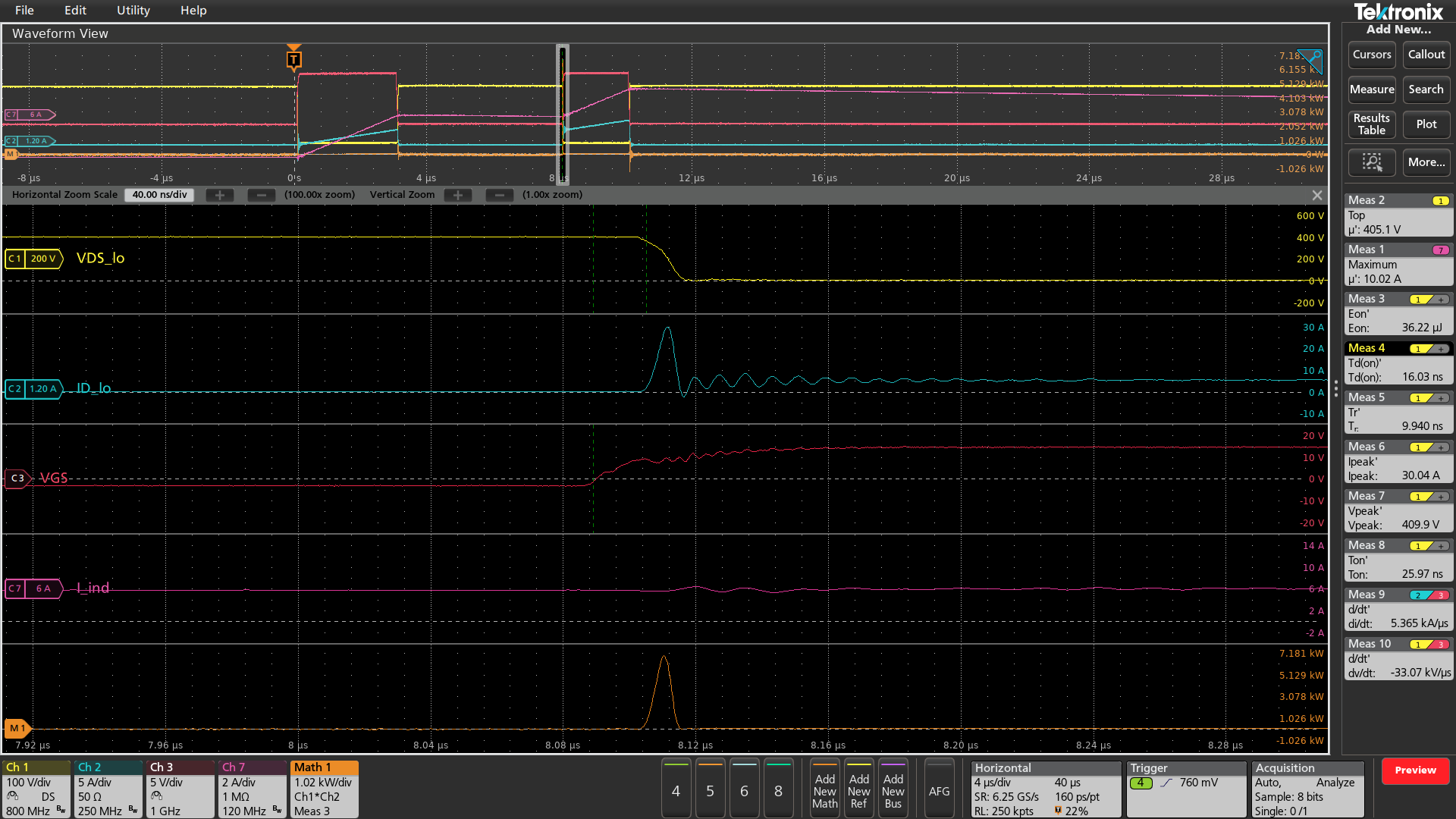Click the Results Table button

click(x=1371, y=124)
